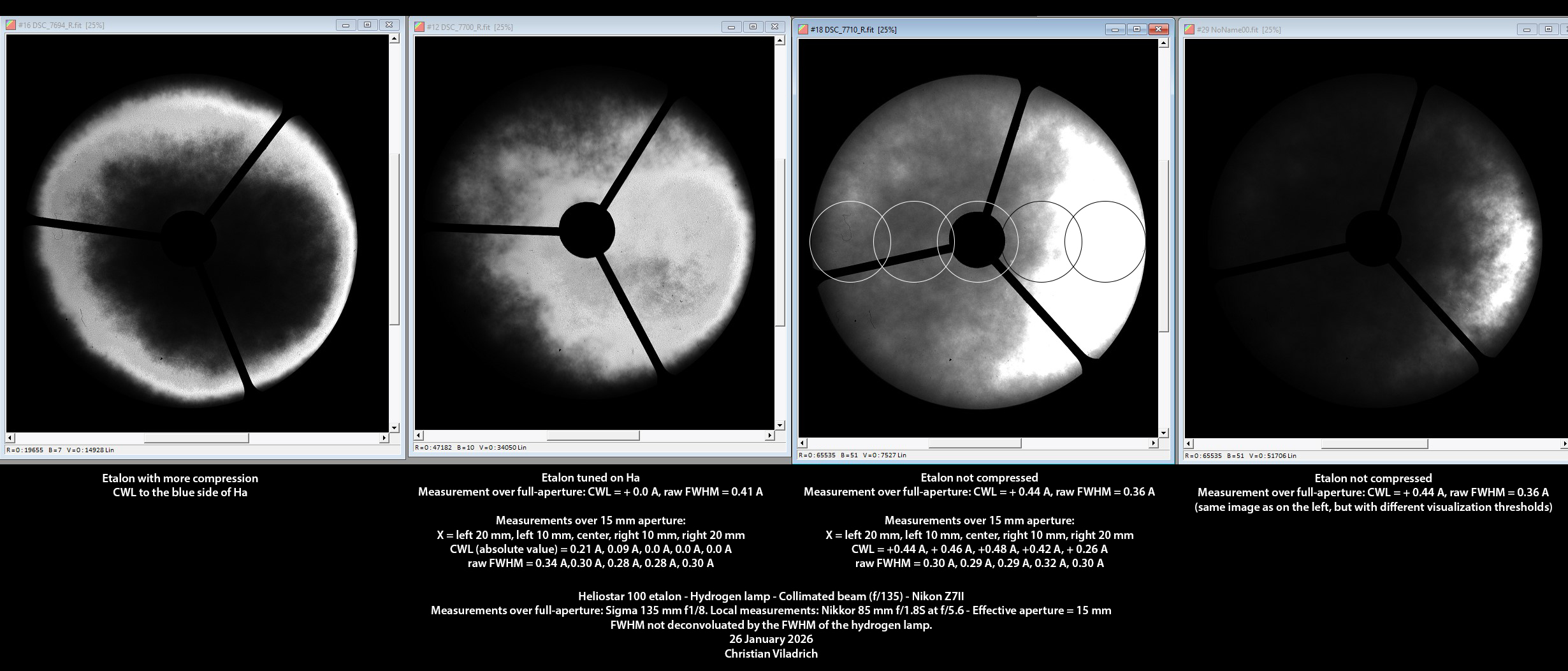Click horizontal scrollbar thumb in DSC_7694_R.fit window

click(x=196, y=438)
